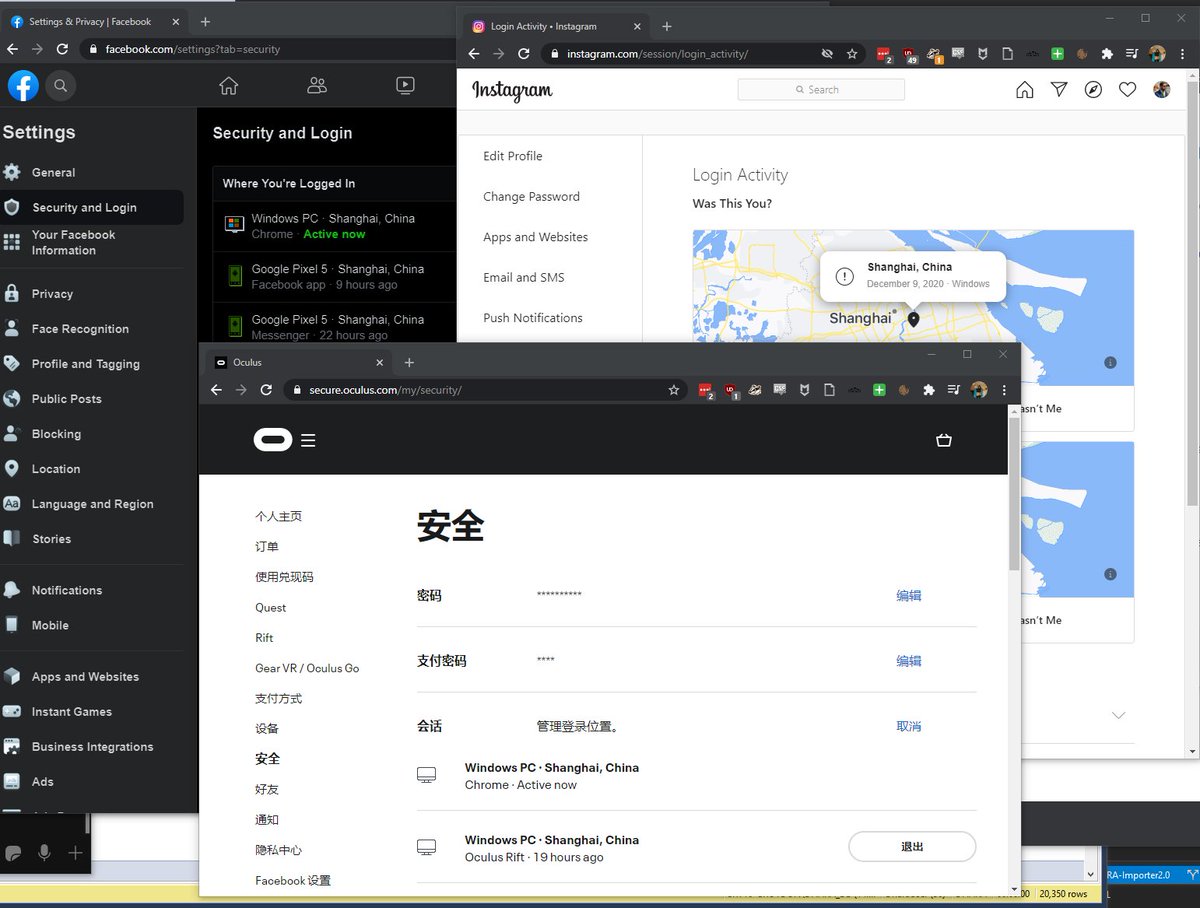This screenshot has width=1200, height=908.
Task: Open new tab in Facebook window
Action: [x=205, y=21]
